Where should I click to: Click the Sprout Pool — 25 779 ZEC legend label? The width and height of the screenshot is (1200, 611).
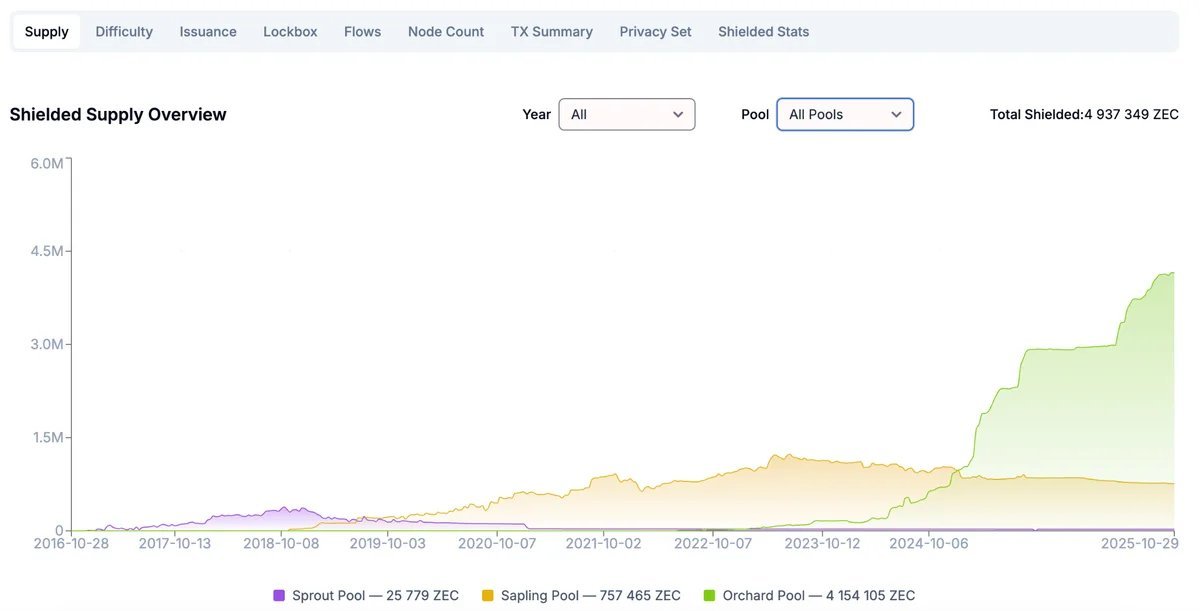point(375,596)
